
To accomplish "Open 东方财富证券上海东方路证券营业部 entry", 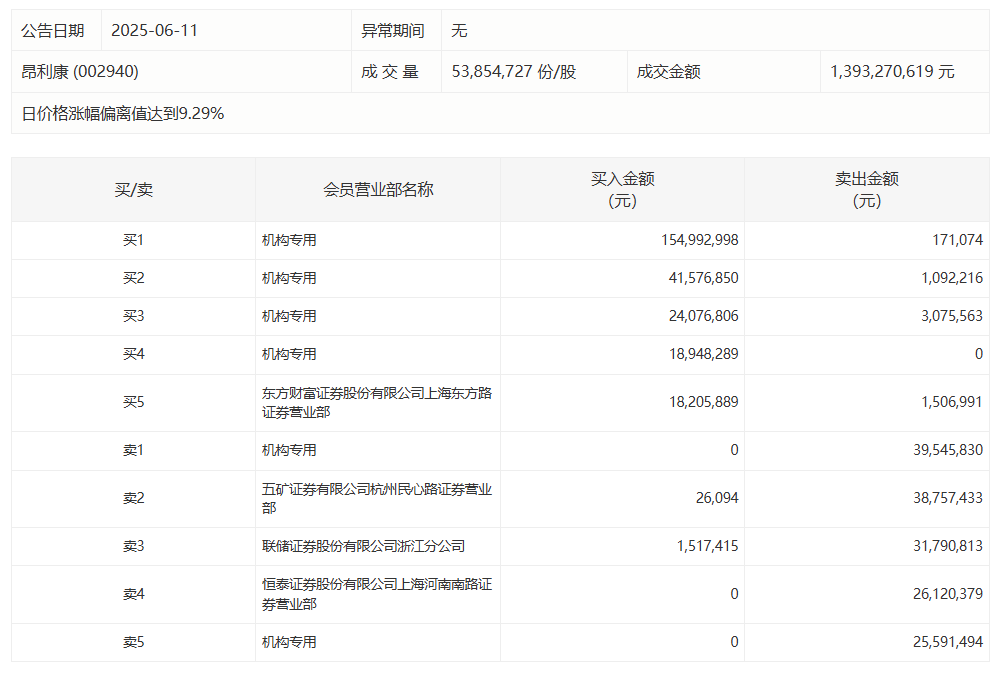I will [376, 403].
